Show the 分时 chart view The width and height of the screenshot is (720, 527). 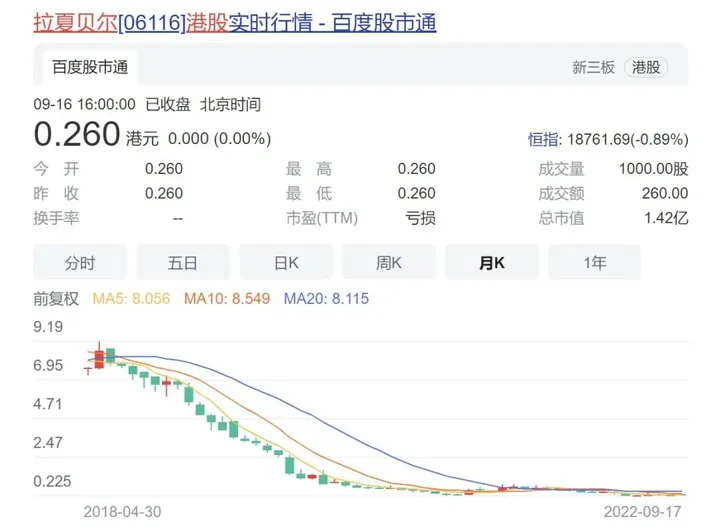tap(80, 263)
